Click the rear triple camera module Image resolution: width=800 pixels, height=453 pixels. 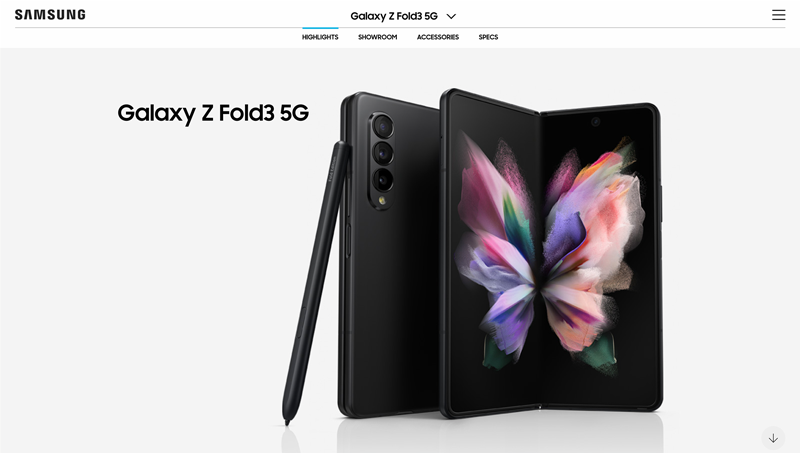[x=383, y=161]
